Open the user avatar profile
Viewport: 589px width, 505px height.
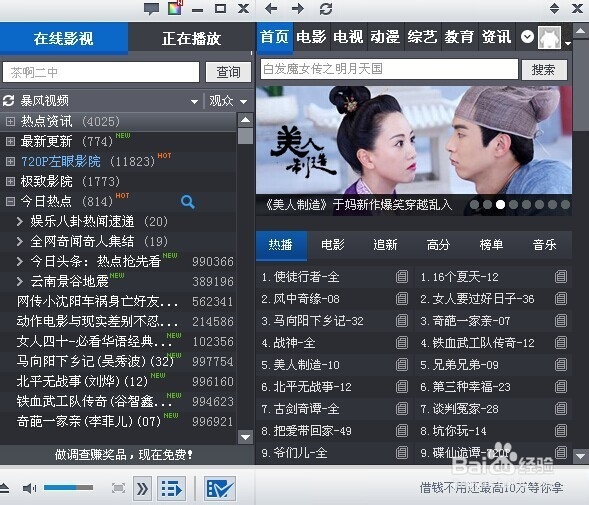coord(549,37)
